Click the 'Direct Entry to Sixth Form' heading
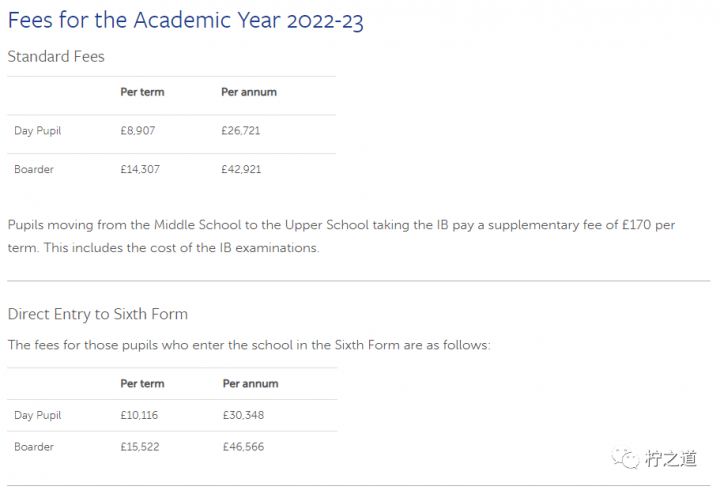Image resolution: width=720 pixels, height=490 pixels. 97,314
